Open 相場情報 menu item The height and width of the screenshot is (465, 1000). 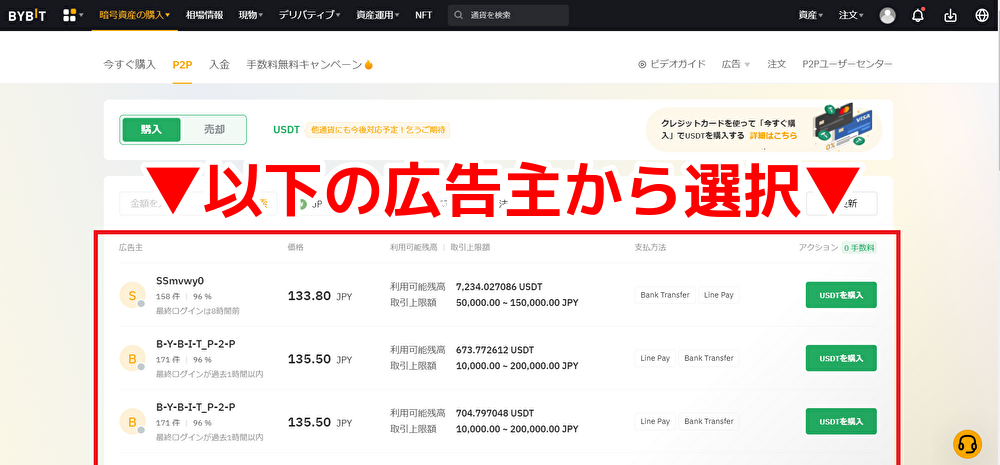[204, 15]
